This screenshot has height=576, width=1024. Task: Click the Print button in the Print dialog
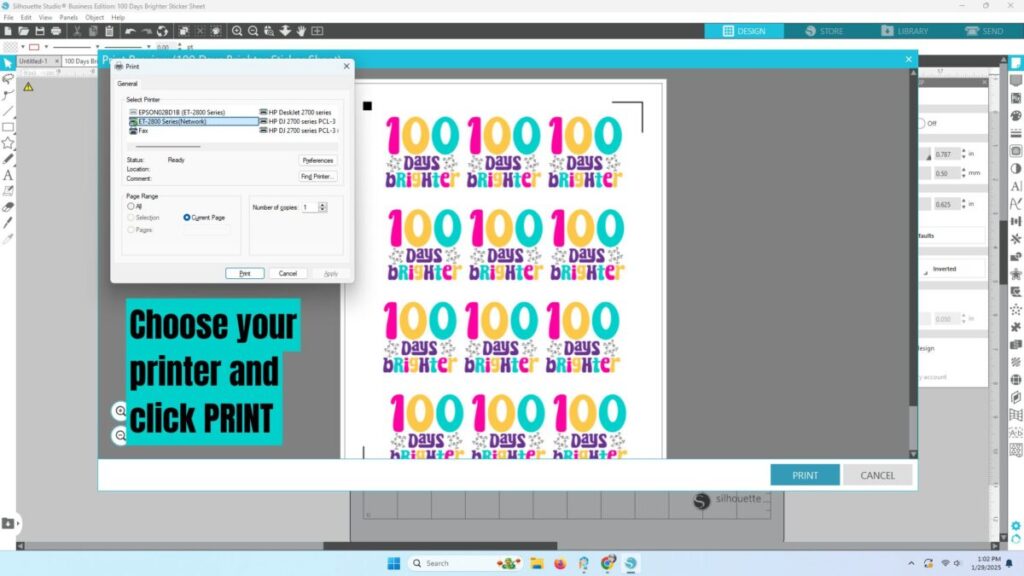(x=245, y=274)
